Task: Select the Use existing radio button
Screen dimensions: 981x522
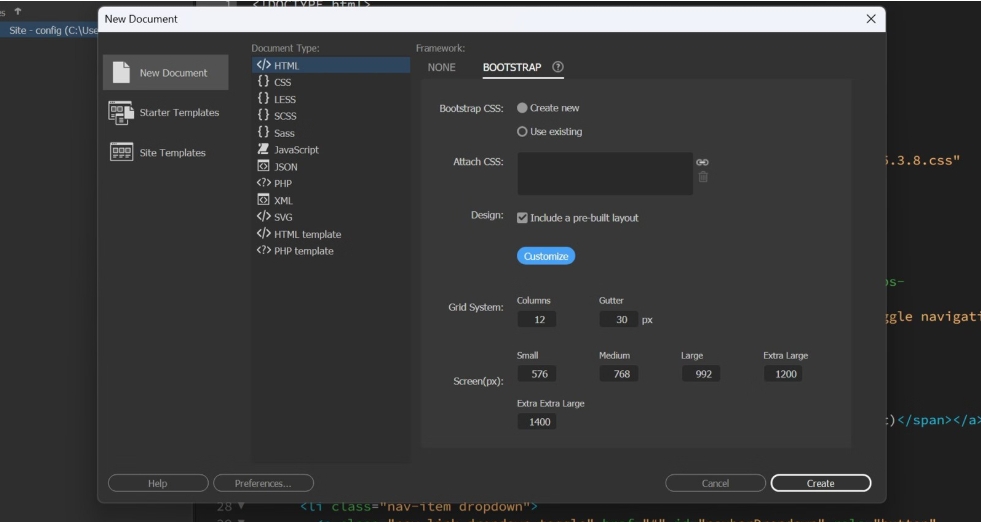Action: [x=522, y=131]
